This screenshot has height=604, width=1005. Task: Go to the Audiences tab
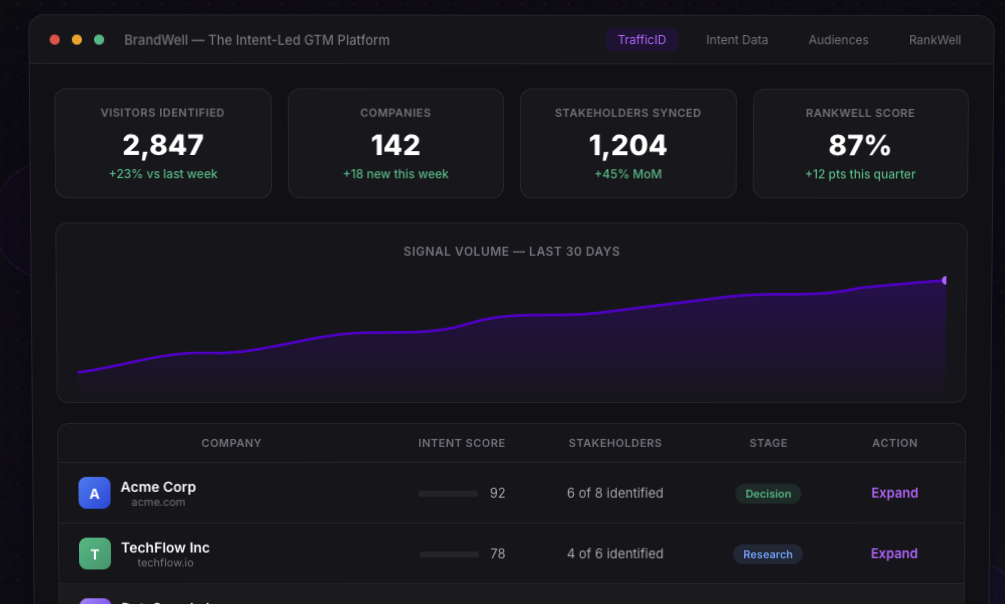(838, 40)
